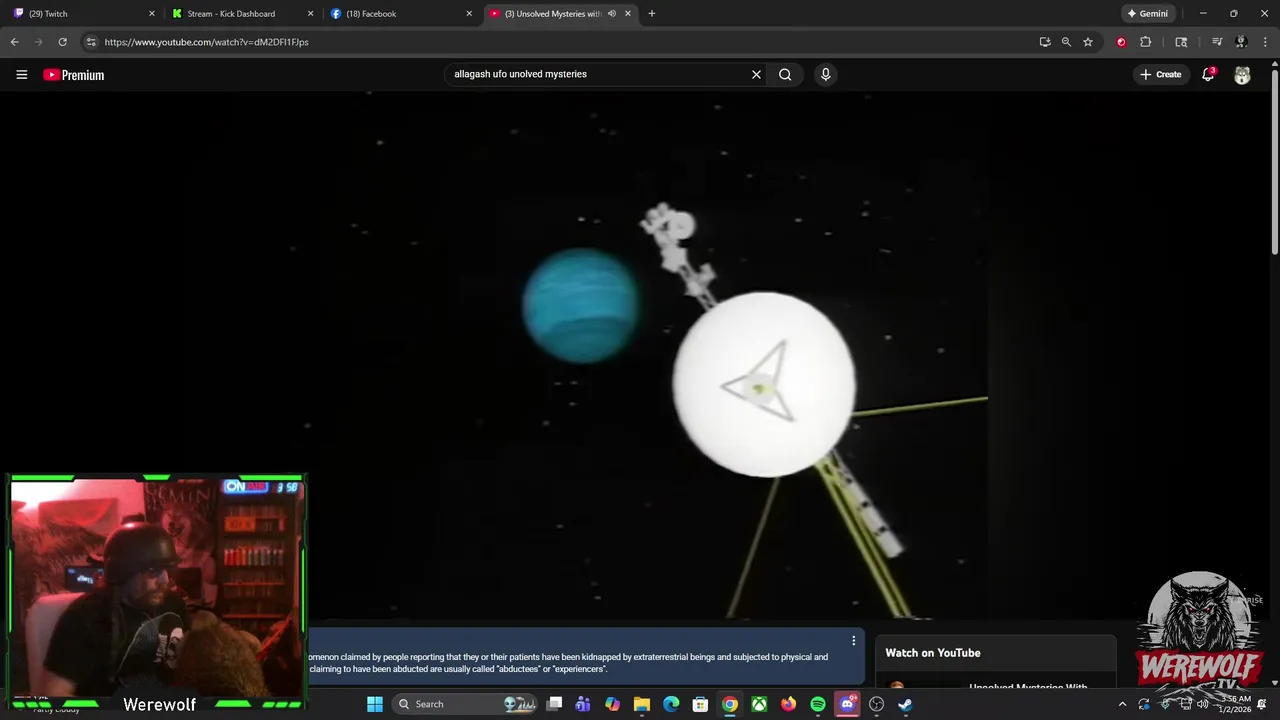
Task: Open Microsoft Store on the taskbar
Action: point(701,704)
